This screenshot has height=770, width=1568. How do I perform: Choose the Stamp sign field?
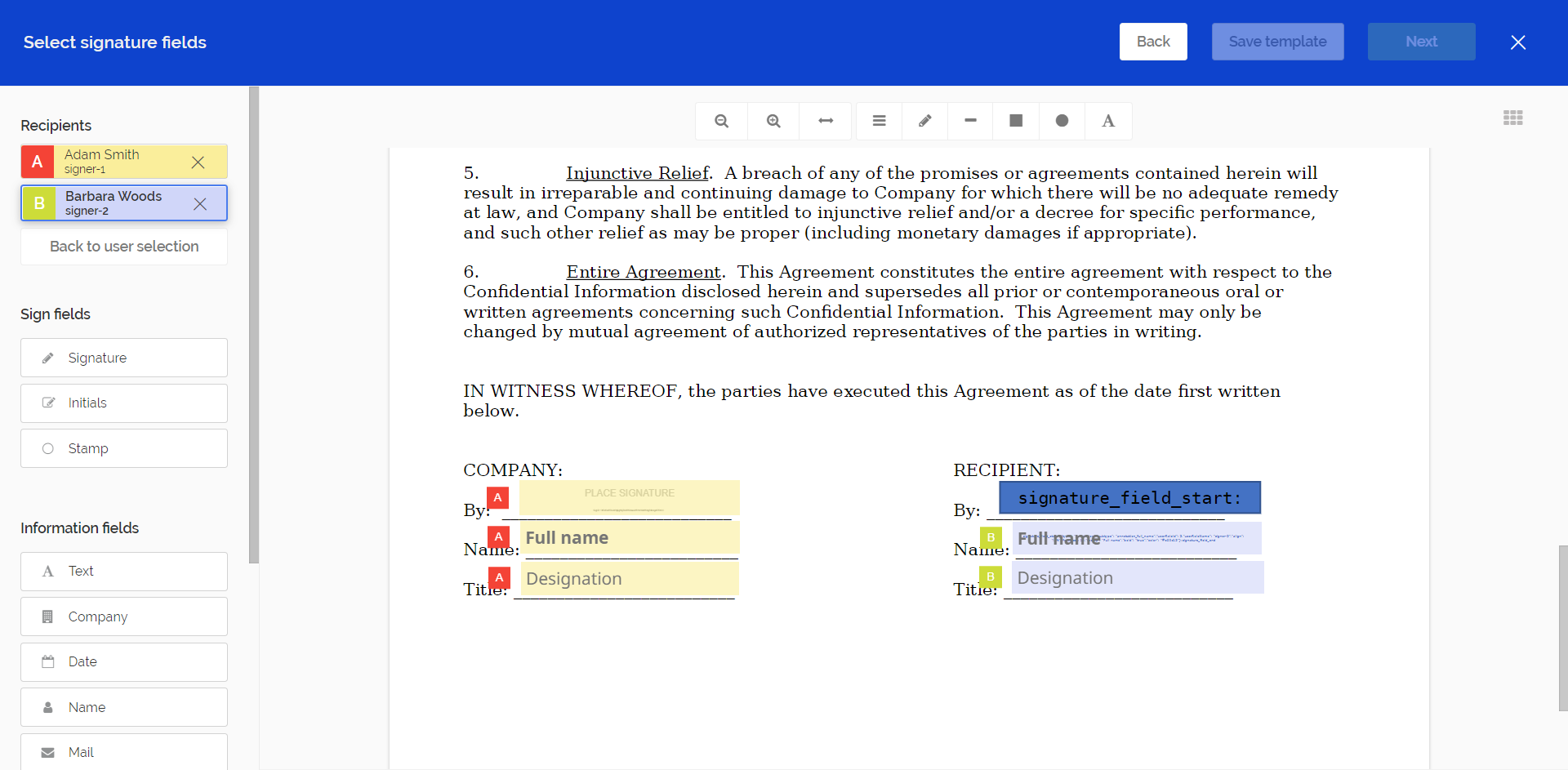click(x=124, y=448)
